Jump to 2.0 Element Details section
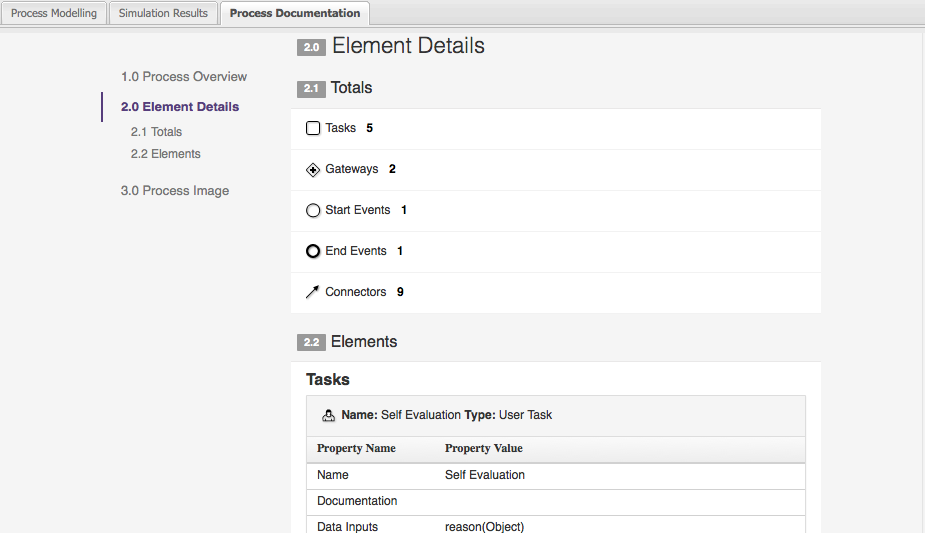This screenshot has height=542, width=925. click(x=180, y=107)
